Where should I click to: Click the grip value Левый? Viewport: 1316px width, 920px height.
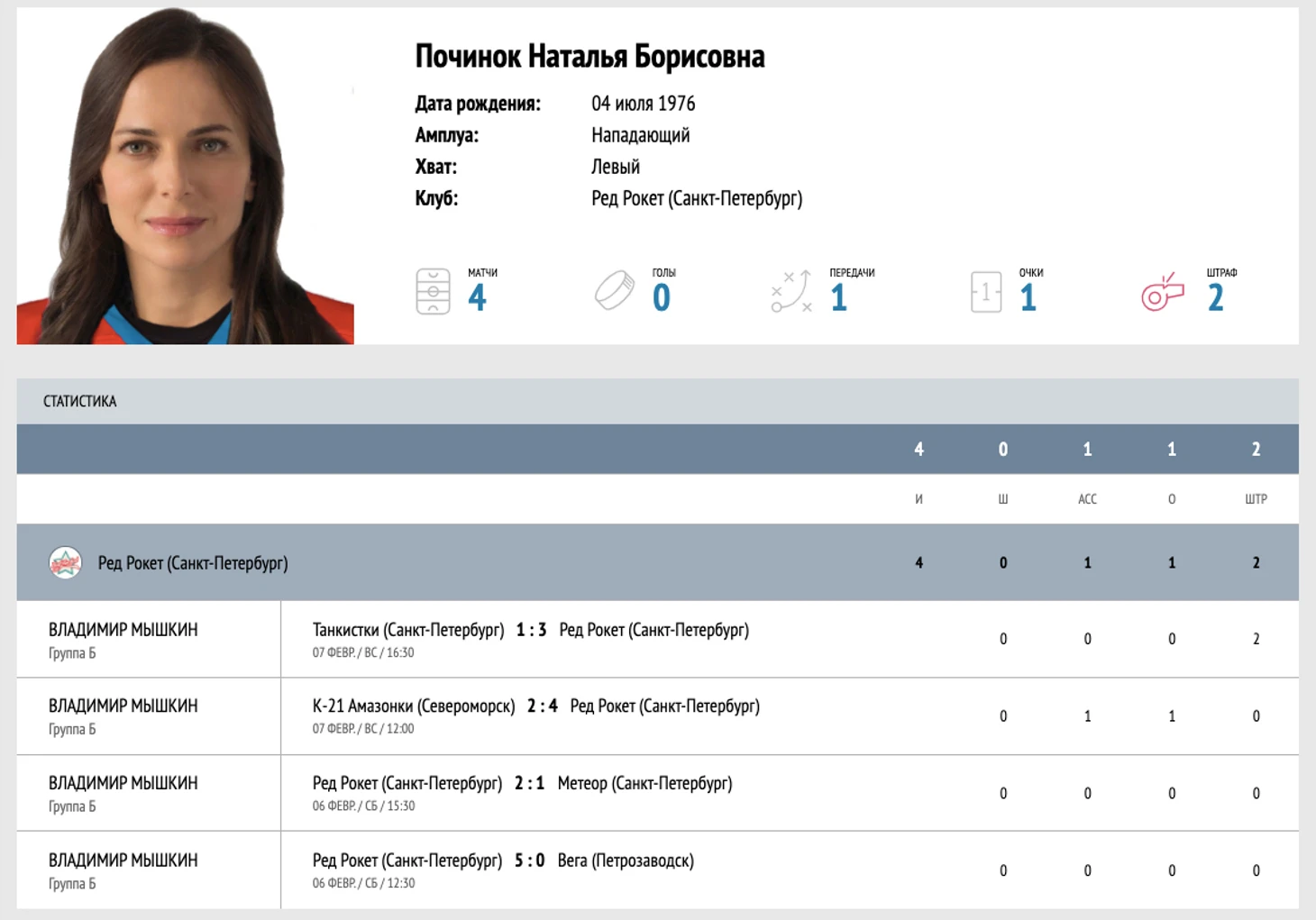pos(616,167)
